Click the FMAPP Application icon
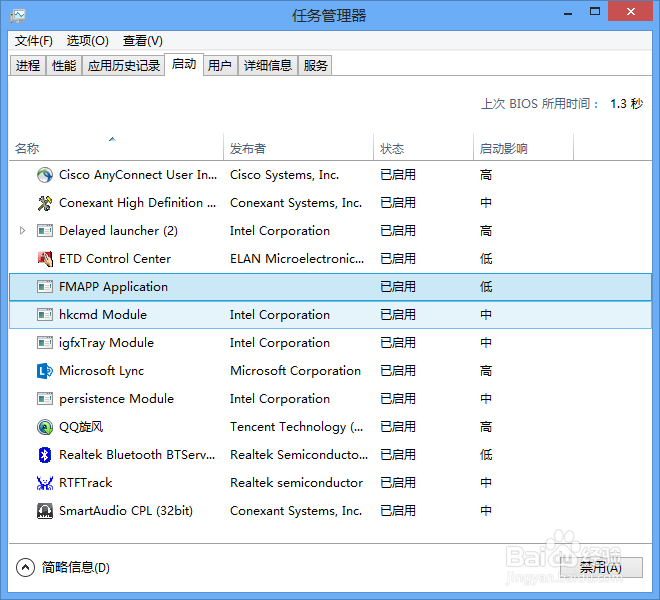The height and width of the screenshot is (600, 660). point(45,287)
